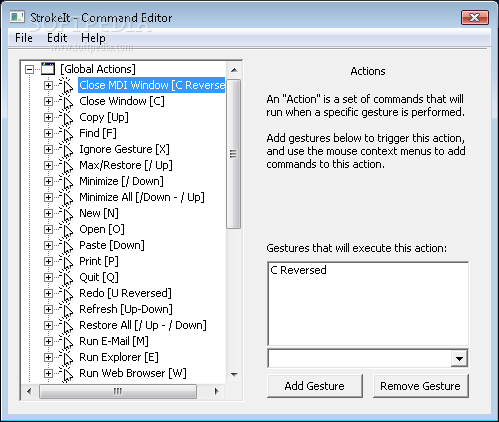Click gesture icon beside Run Web Browser [W]

(66, 374)
